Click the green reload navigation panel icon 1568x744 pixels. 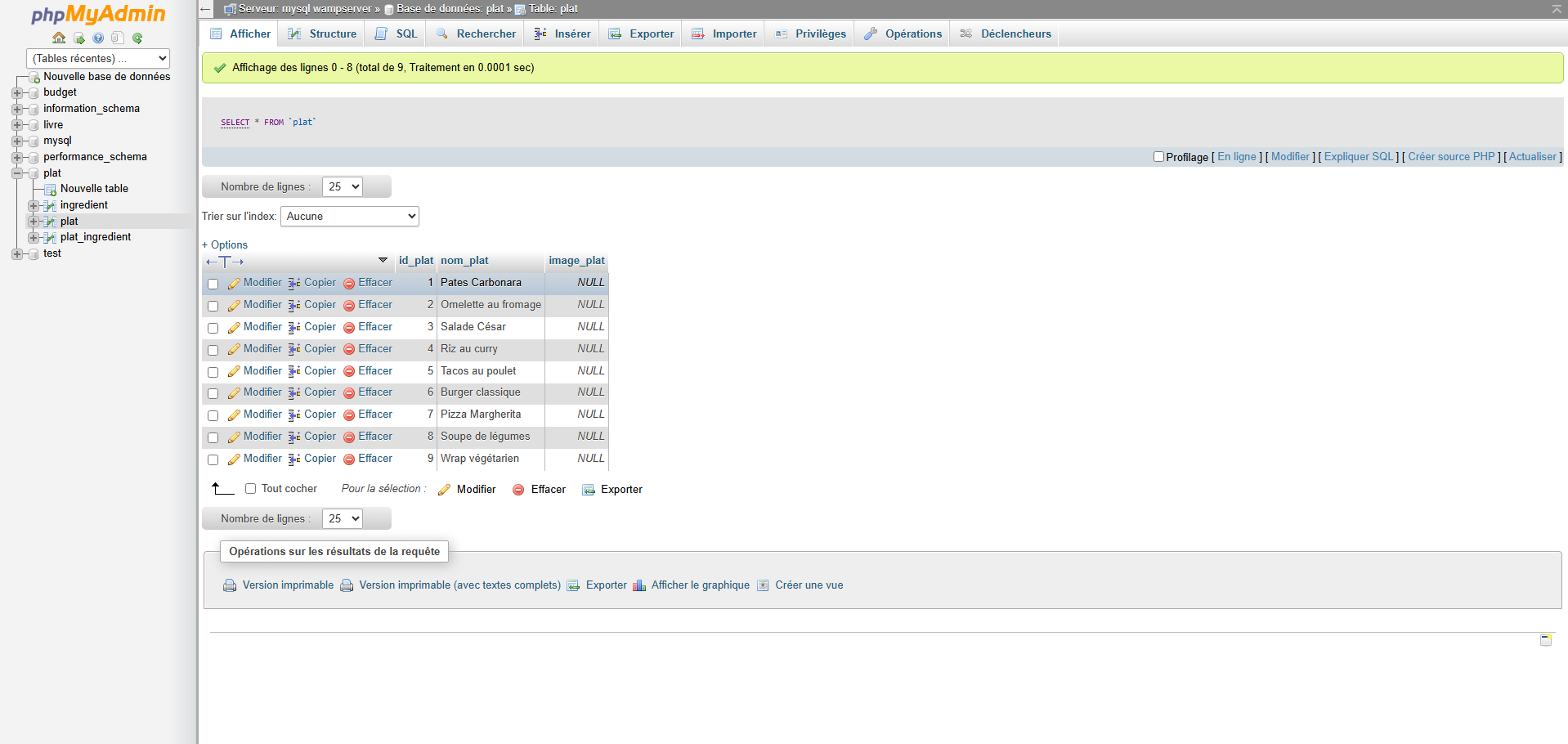(x=137, y=38)
